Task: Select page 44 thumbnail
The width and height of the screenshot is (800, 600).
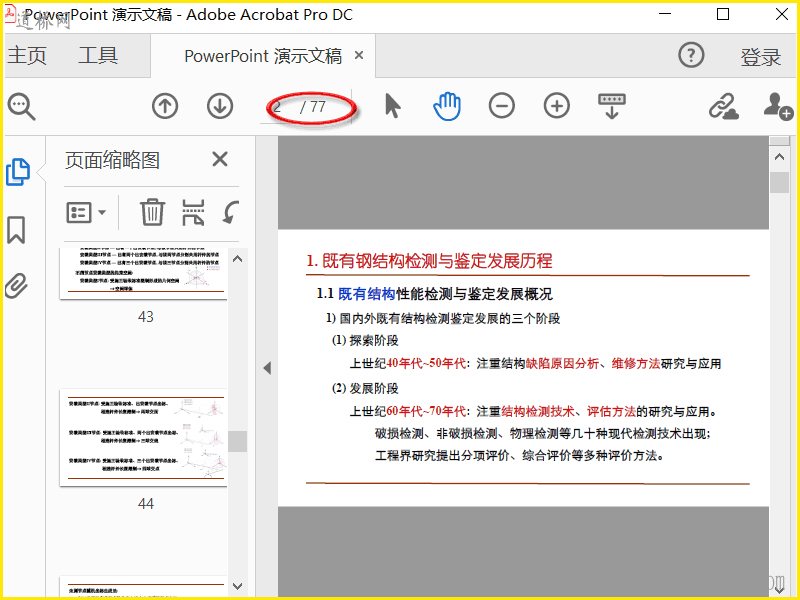Action: [x=143, y=437]
